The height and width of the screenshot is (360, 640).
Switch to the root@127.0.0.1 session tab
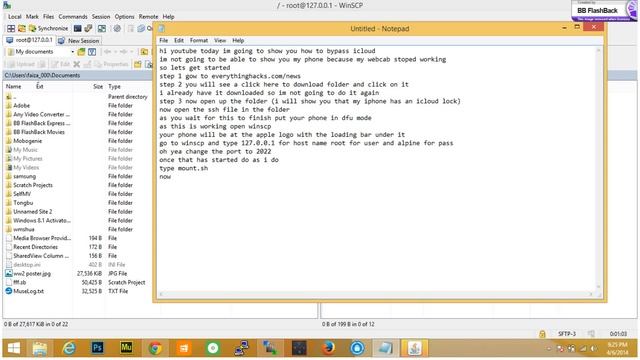29,40
